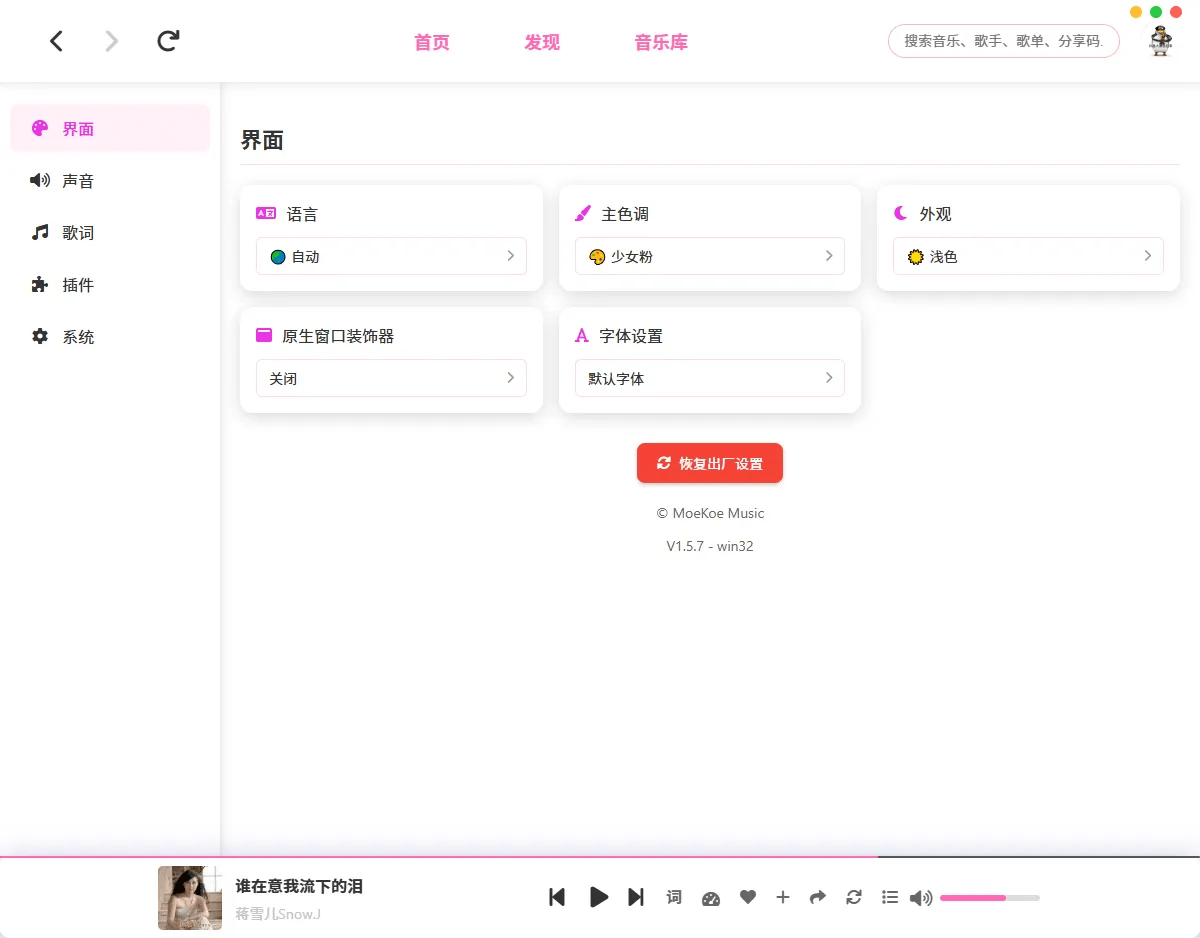Open the 声音 settings section
This screenshot has width=1200, height=938.
tap(78, 181)
